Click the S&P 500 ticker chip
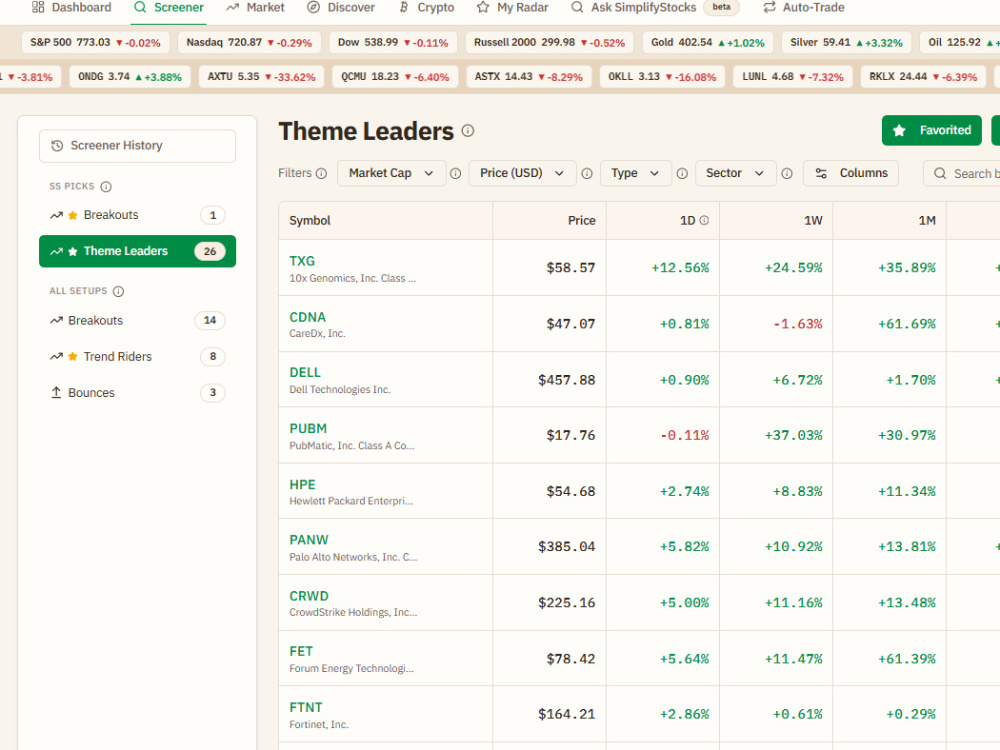This screenshot has height=750, width=1000. pyautogui.click(x=95, y=43)
